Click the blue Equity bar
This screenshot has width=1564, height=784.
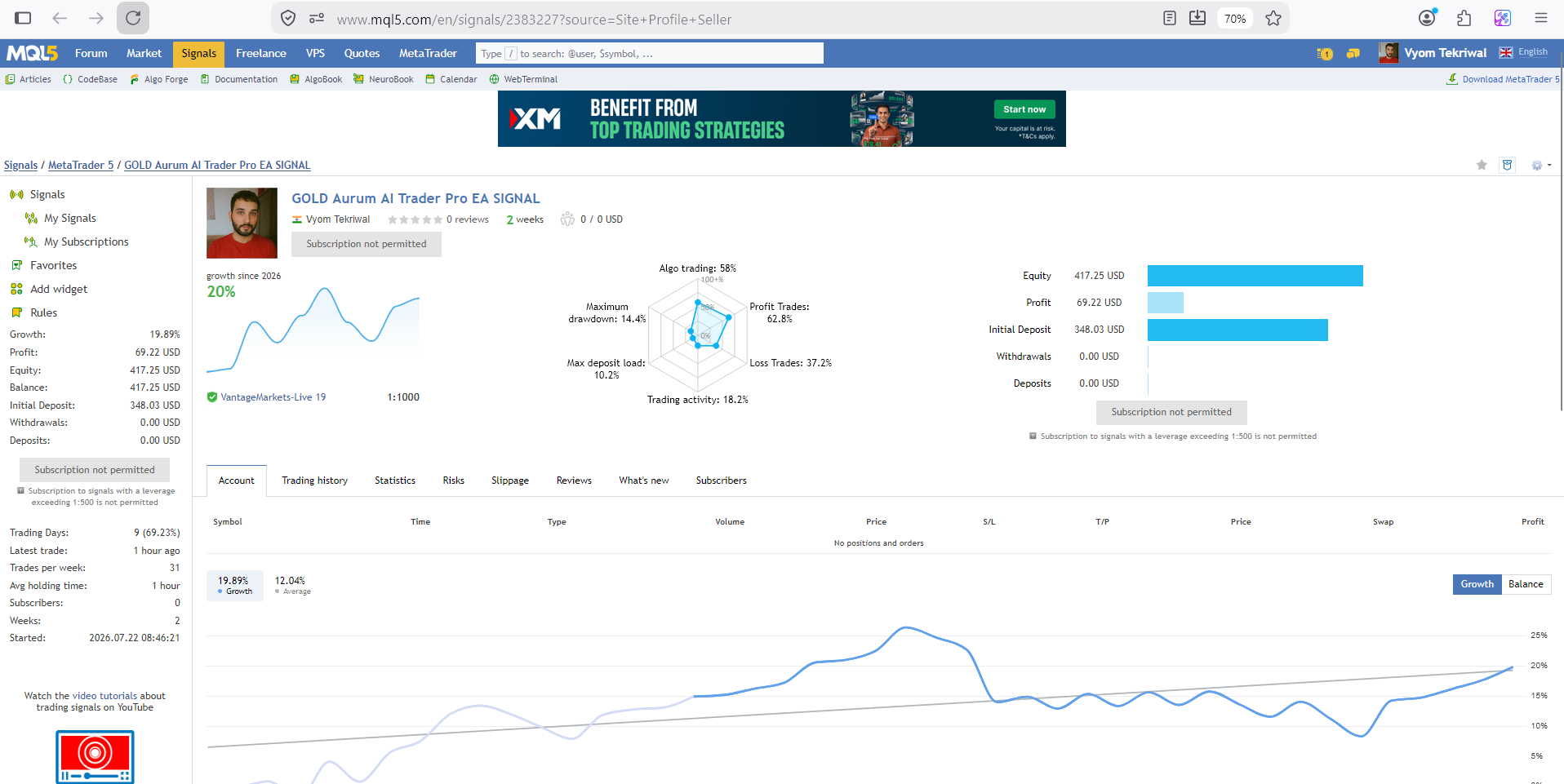(1255, 276)
